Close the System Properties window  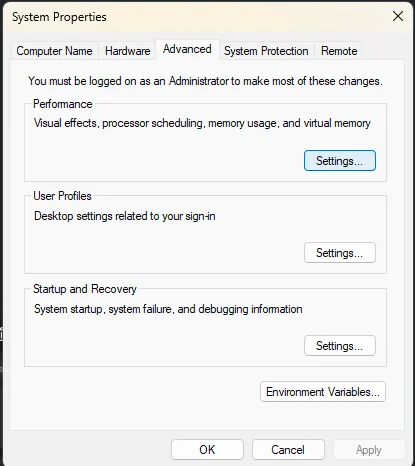pos(398,16)
